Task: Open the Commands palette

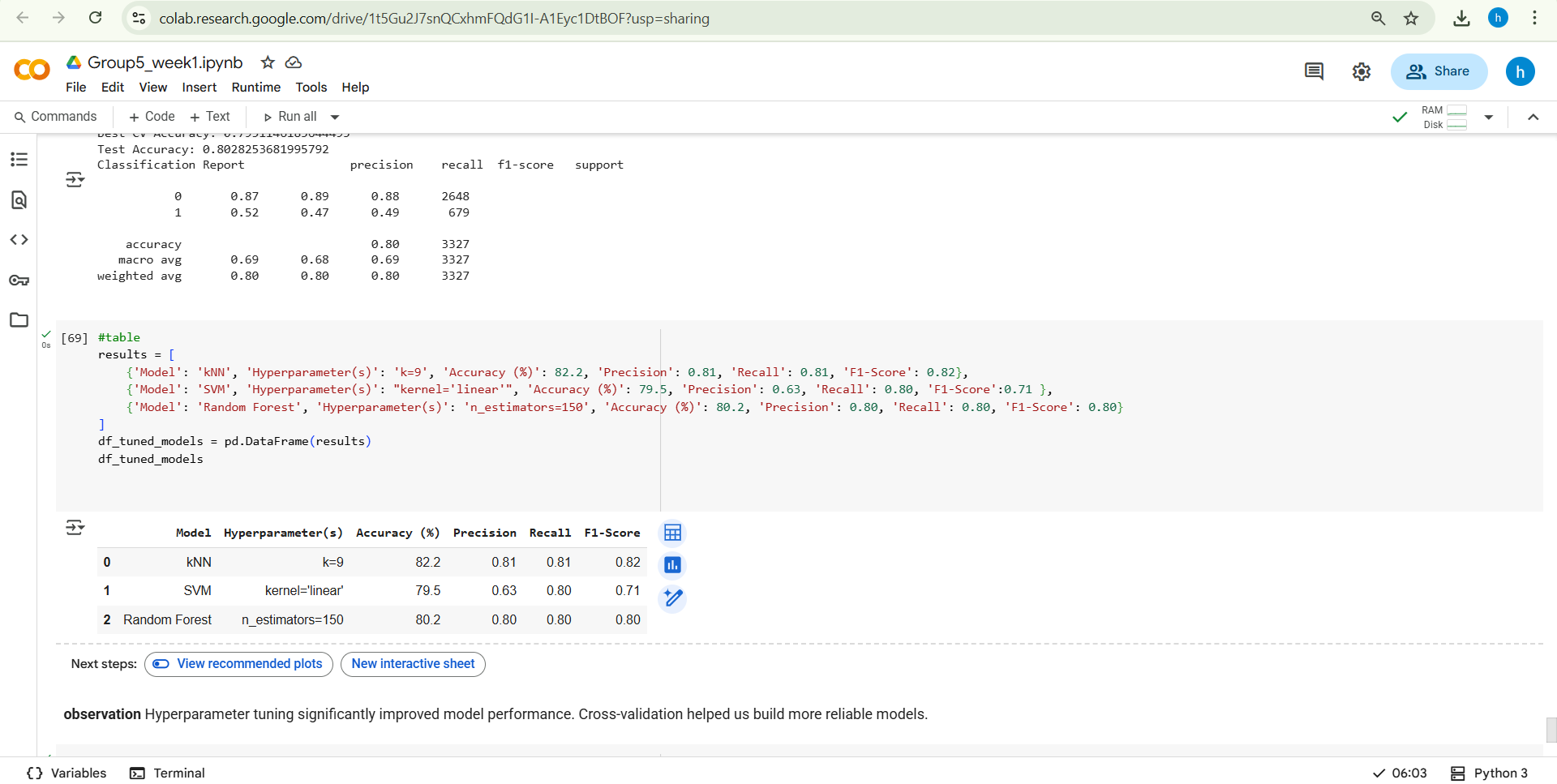Action: 55,117
